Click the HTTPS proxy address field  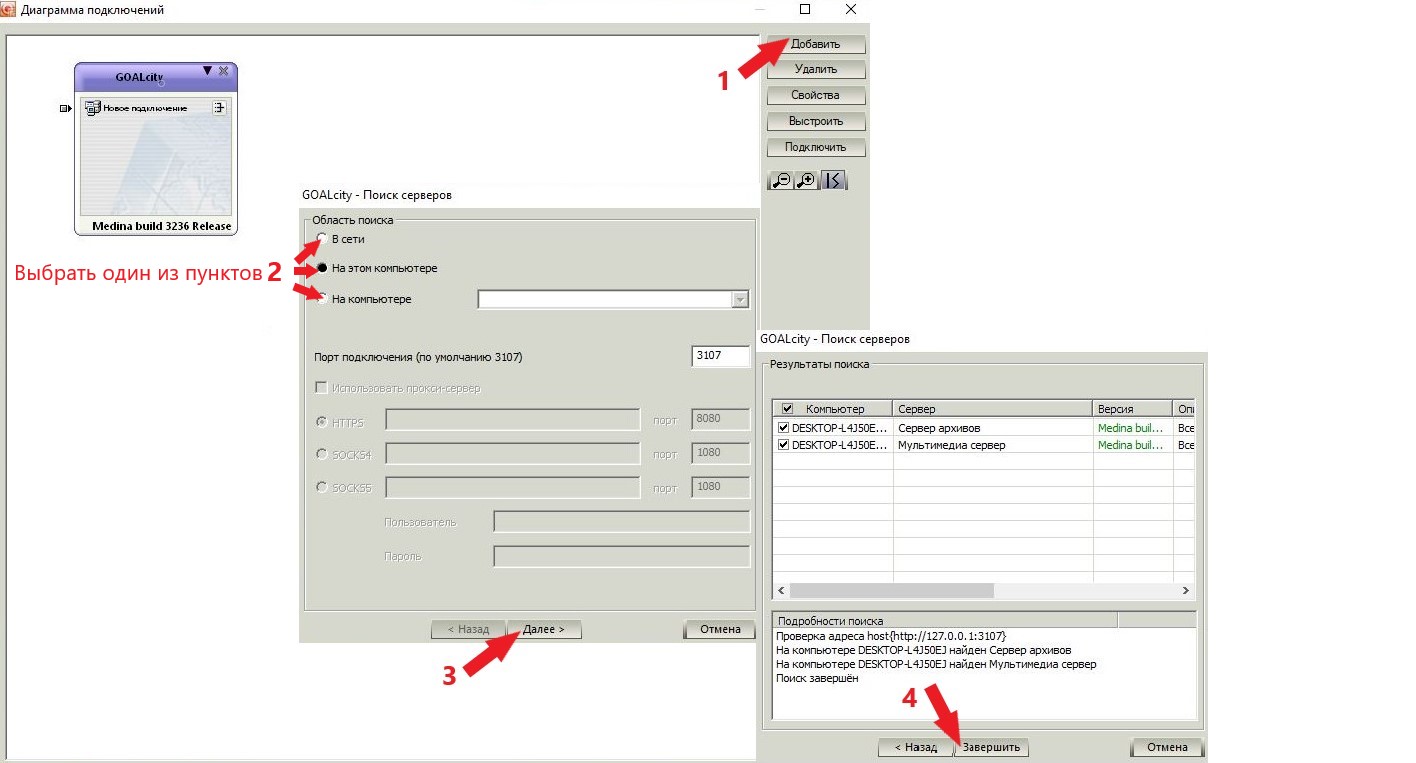[512, 419]
